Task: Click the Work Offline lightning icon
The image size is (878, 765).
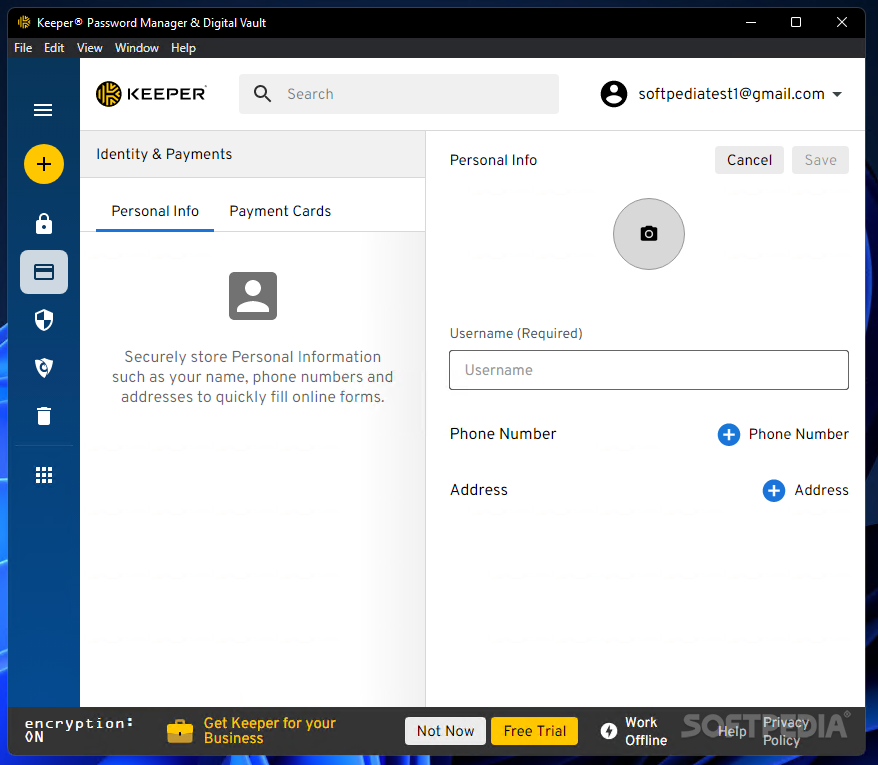Action: tap(609, 731)
